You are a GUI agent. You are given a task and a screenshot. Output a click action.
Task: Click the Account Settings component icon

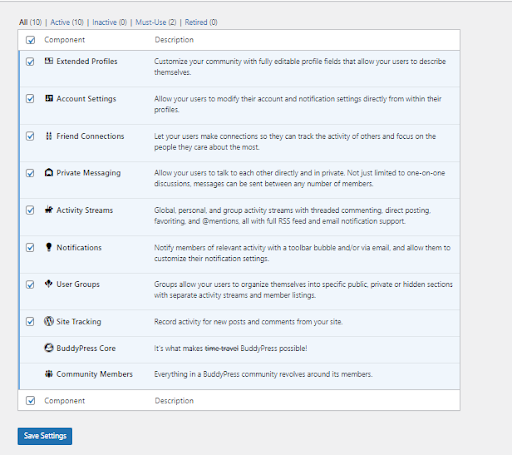pyautogui.click(x=49, y=98)
